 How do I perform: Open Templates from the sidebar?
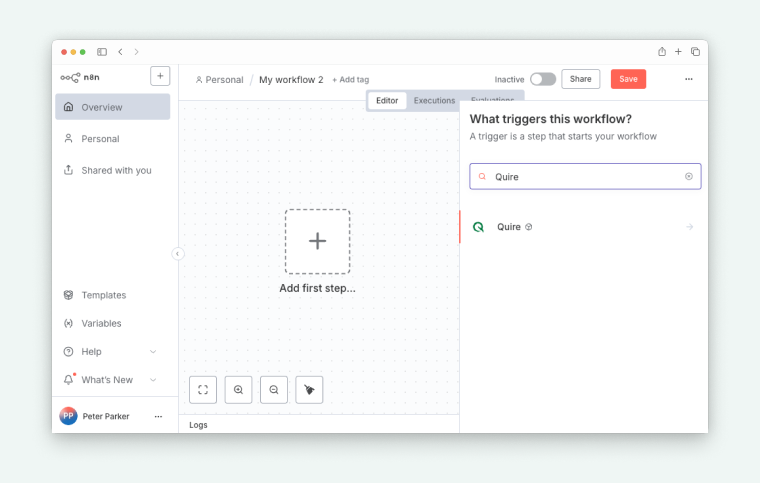(104, 295)
